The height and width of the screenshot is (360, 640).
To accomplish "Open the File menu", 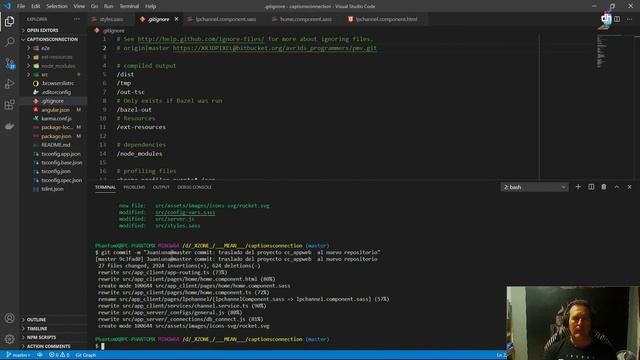I will [x=21, y=6].
